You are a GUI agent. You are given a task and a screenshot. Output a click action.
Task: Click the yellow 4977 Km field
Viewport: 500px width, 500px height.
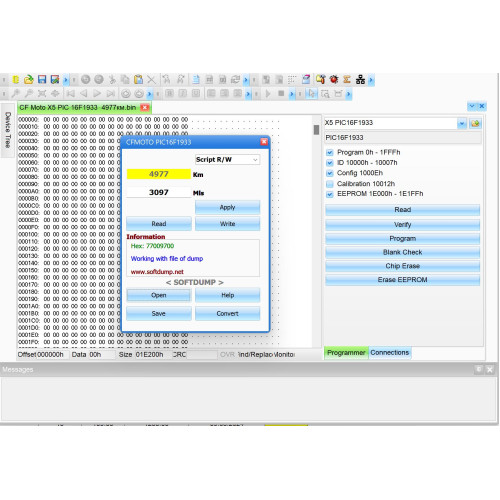pyautogui.click(x=159, y=174)
